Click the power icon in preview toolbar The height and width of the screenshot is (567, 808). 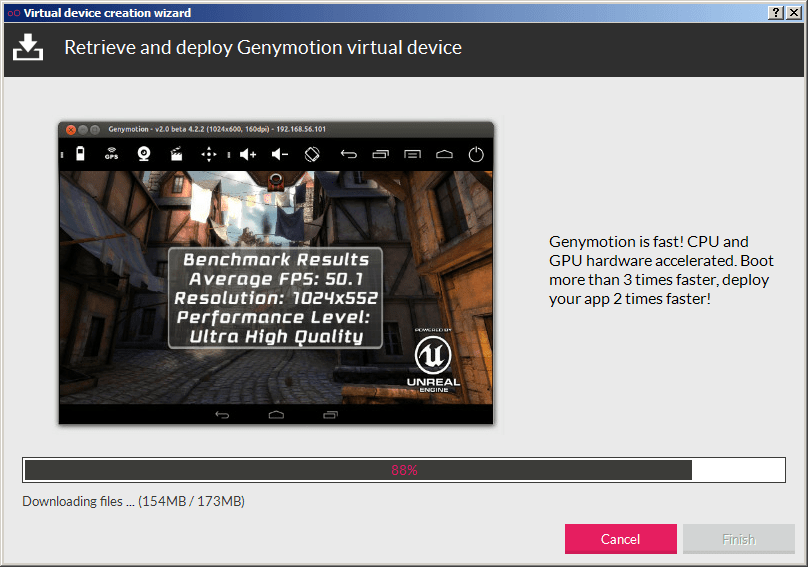pyautogui.click(x=476, y=154)
